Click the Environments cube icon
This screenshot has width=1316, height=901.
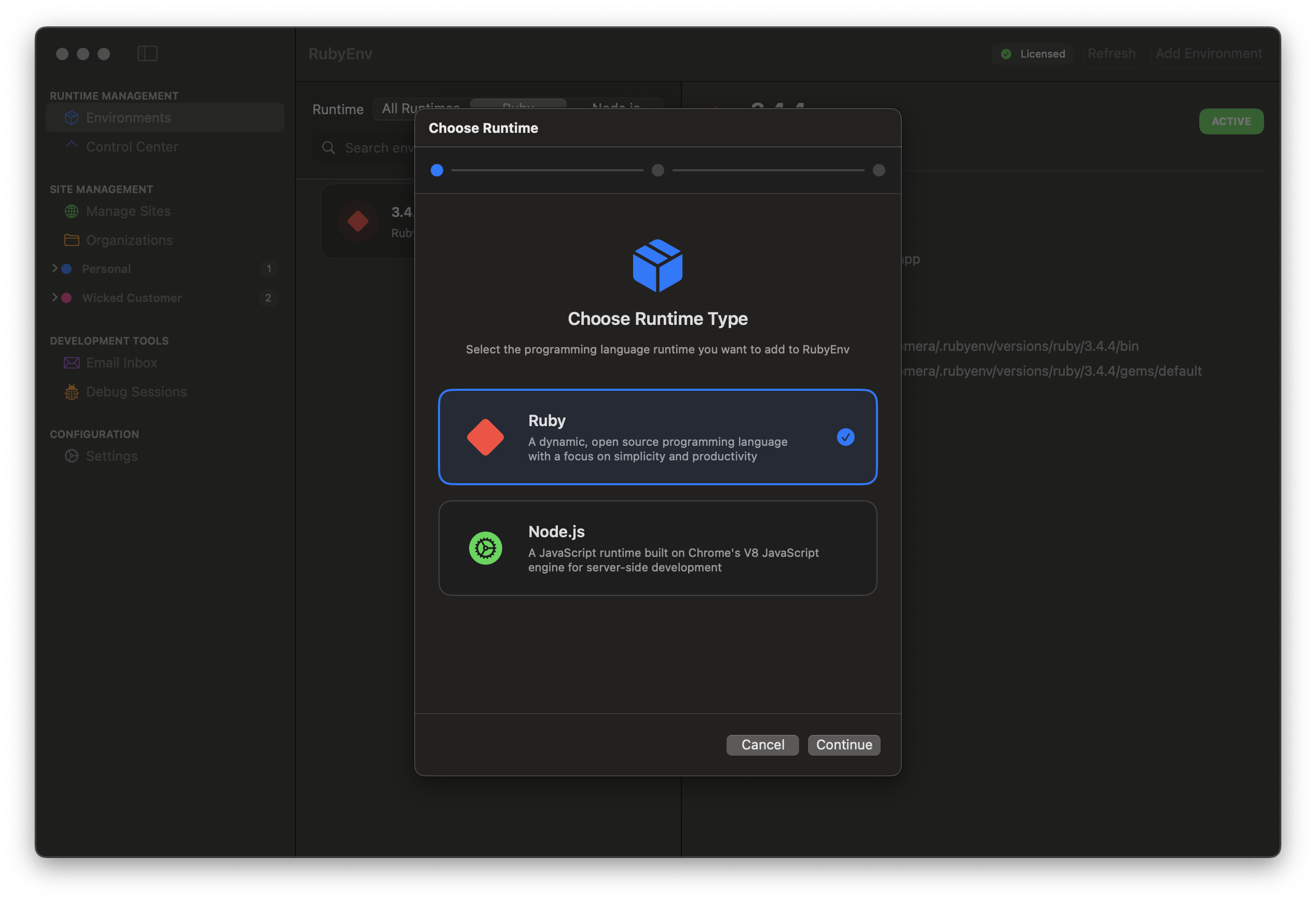[71, 117]
